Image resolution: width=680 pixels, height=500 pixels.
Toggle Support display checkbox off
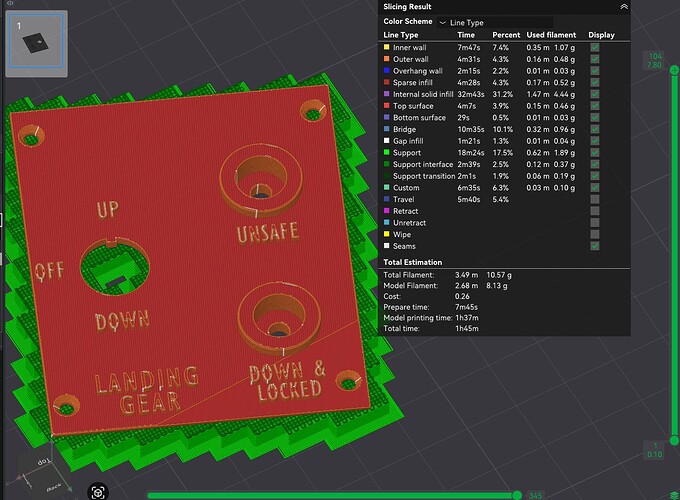[x=595, y=153]
